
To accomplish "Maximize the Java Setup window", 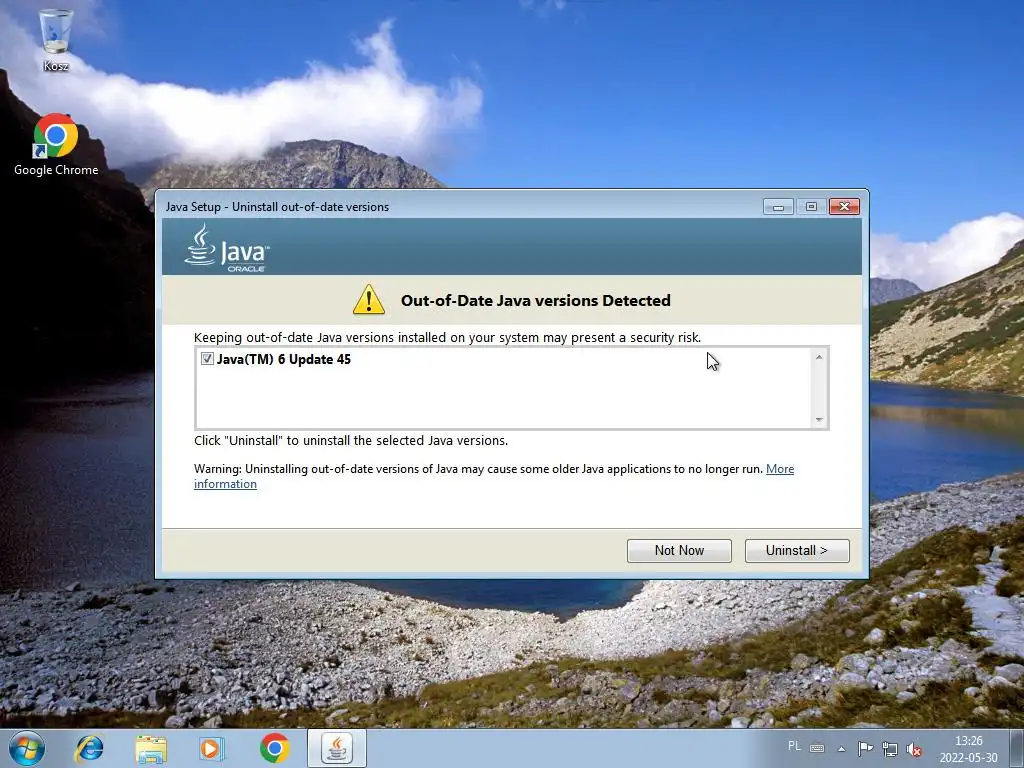I will click(811, 206).
